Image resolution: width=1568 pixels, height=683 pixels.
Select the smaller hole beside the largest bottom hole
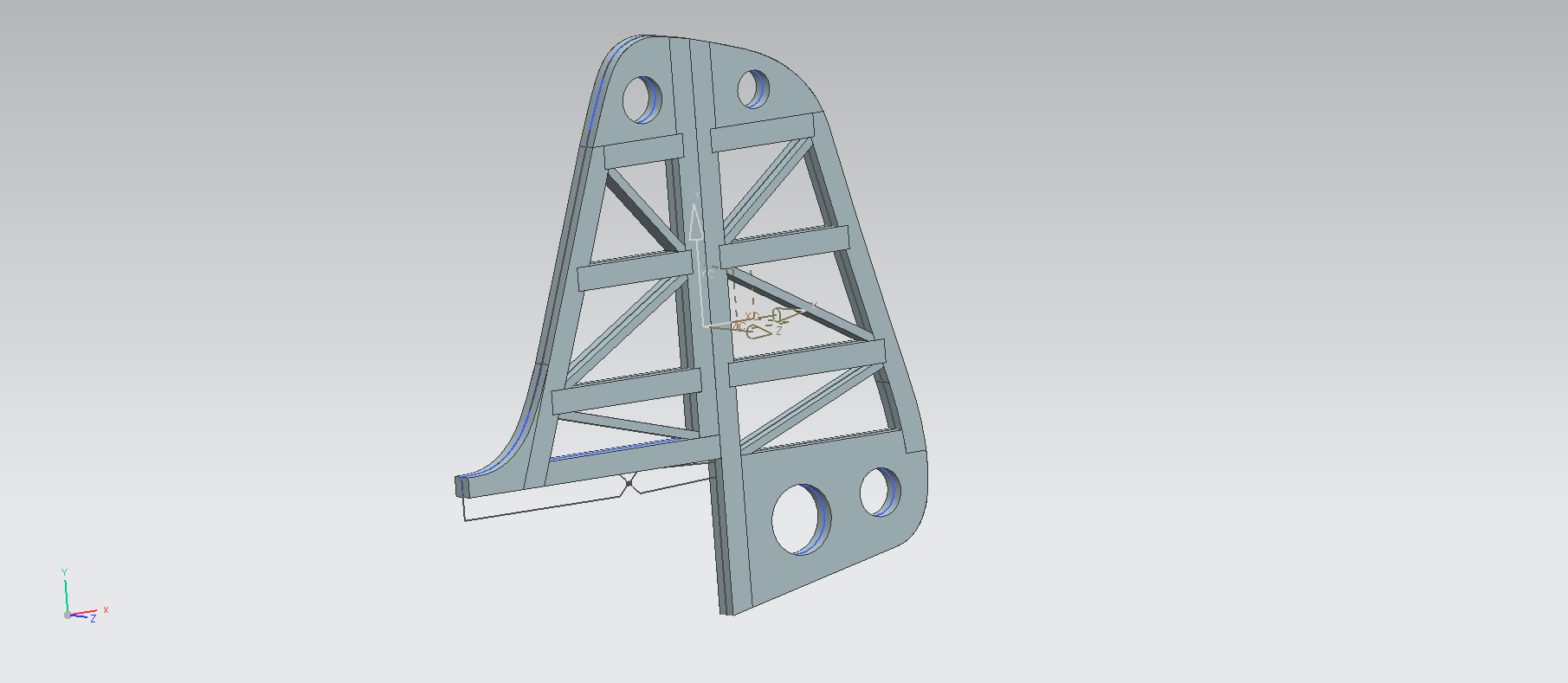(x=878, y=493)
